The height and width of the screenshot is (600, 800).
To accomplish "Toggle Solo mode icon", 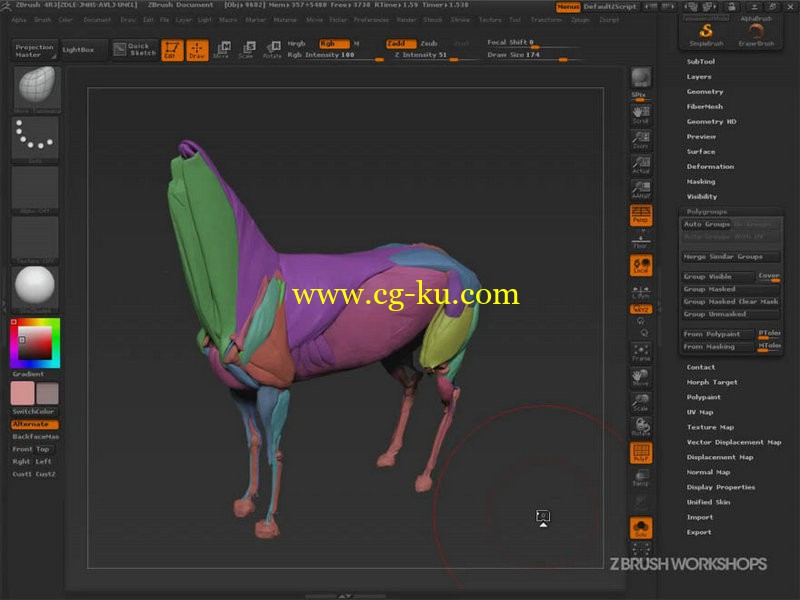I will point(641,528).
